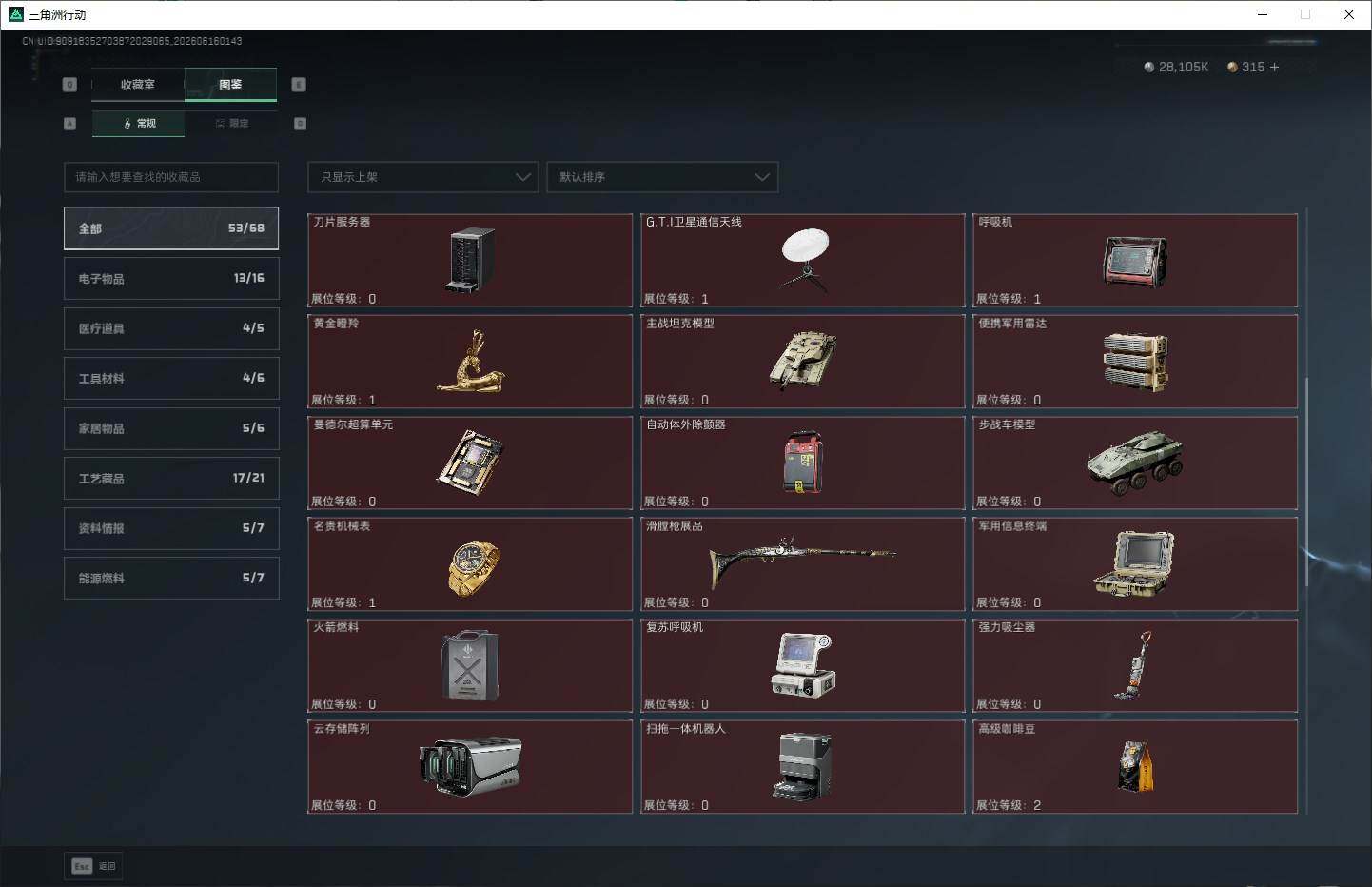Select the 云存储阵列 storage icon
This screenshot has width=1372, height=887.
coord(471,766)
